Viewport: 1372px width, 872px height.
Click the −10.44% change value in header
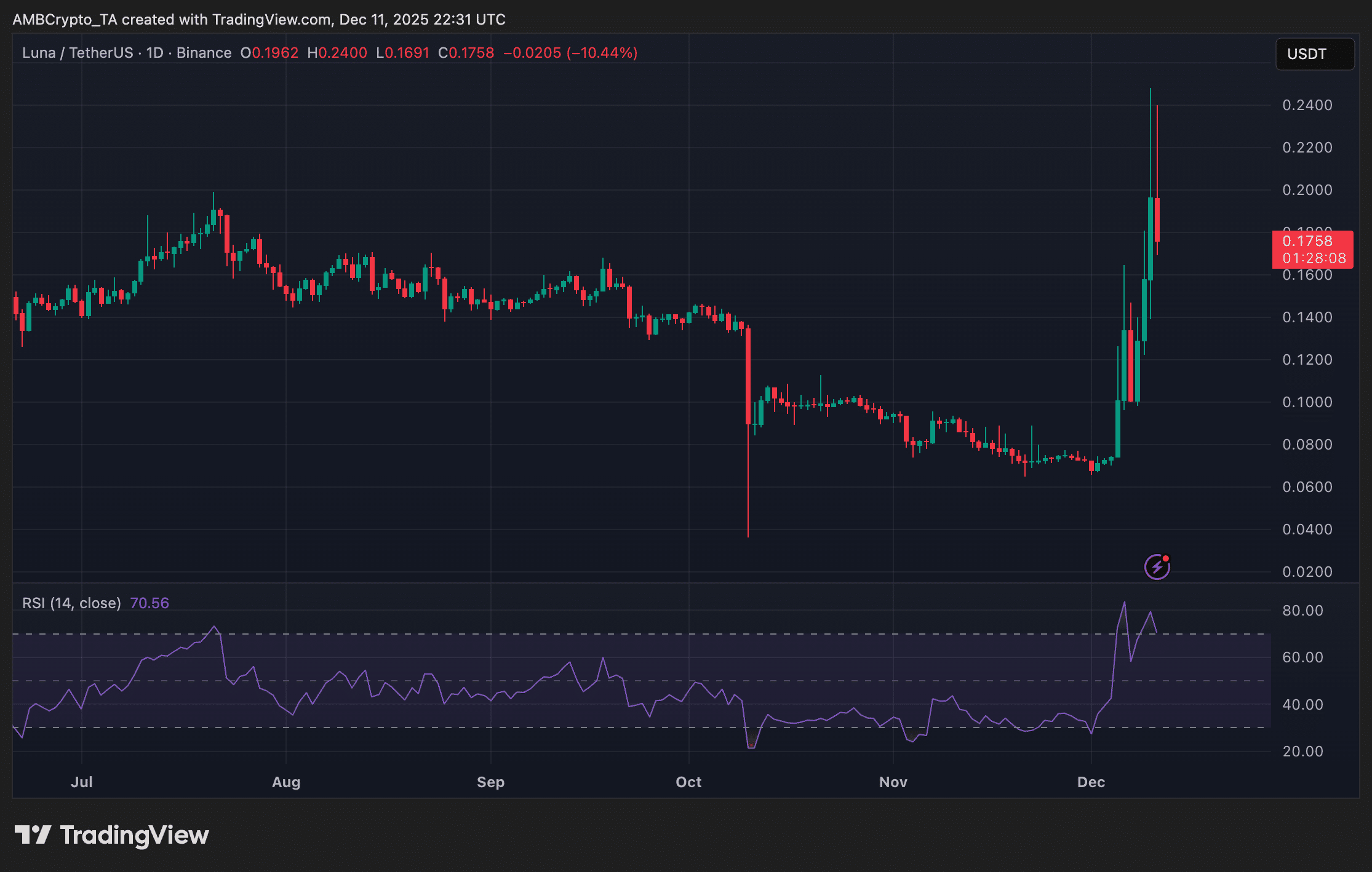pos(602,53)
